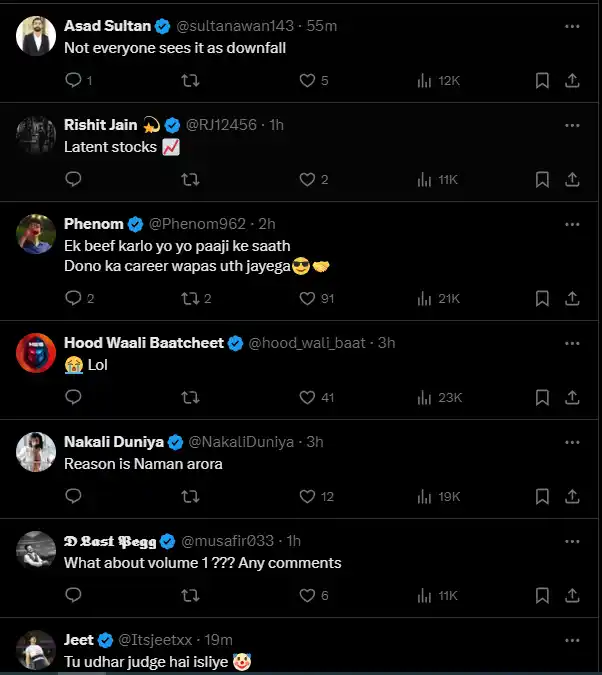The height and width of the screenshot is (675, 602).
Task: Open @hood_wali_baat profile handle
Action: [309, 343]
